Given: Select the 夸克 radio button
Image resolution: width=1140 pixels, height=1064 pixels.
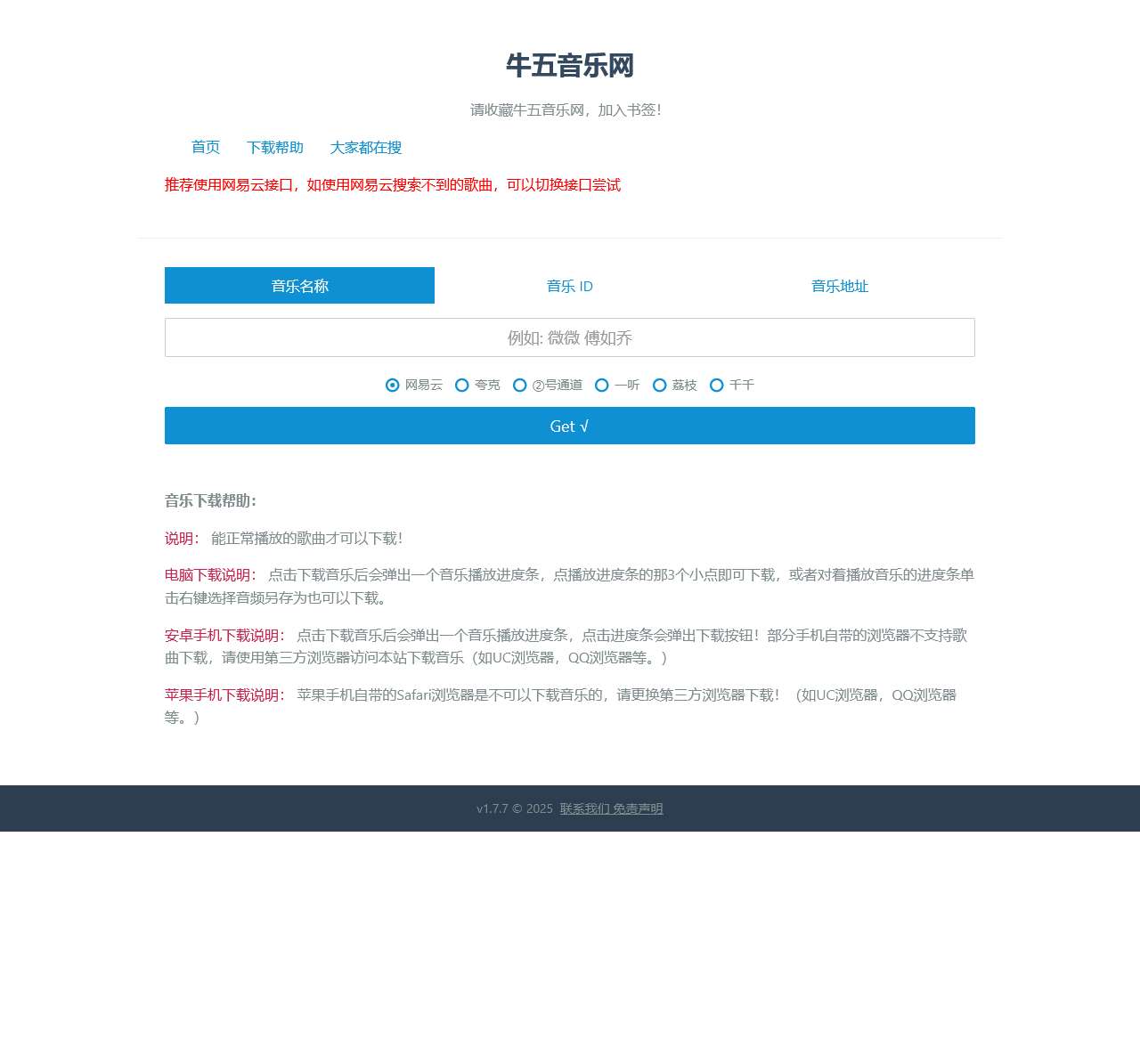Looking at the screenshot, I should 462,385.
